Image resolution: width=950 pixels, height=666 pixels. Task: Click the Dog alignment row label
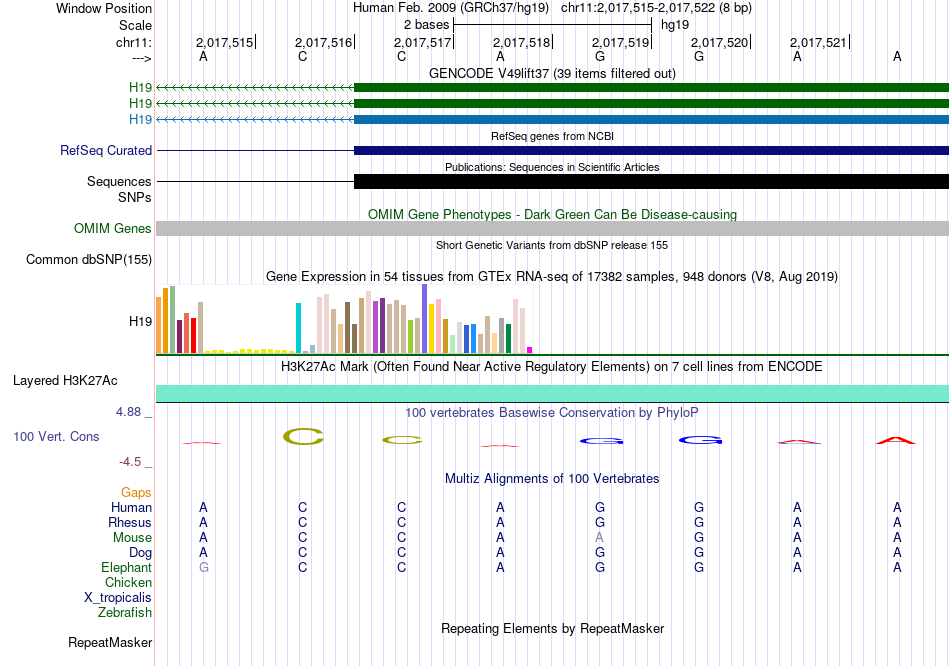(x=140, y=553)
